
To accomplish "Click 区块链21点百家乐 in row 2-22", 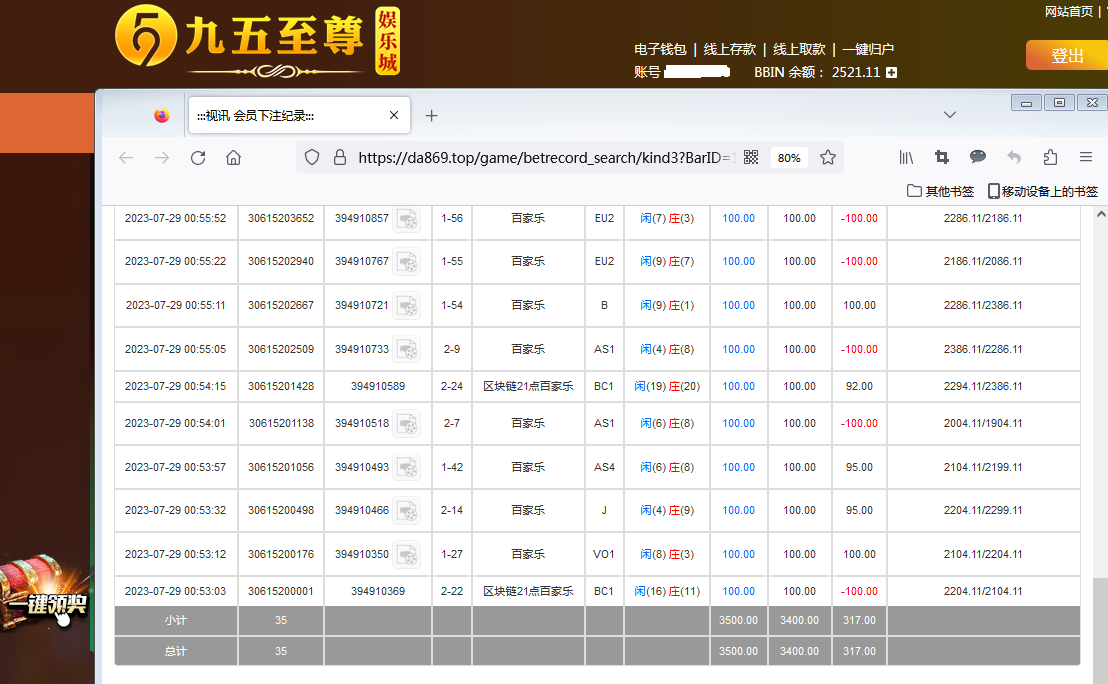I will pos(528,591).
